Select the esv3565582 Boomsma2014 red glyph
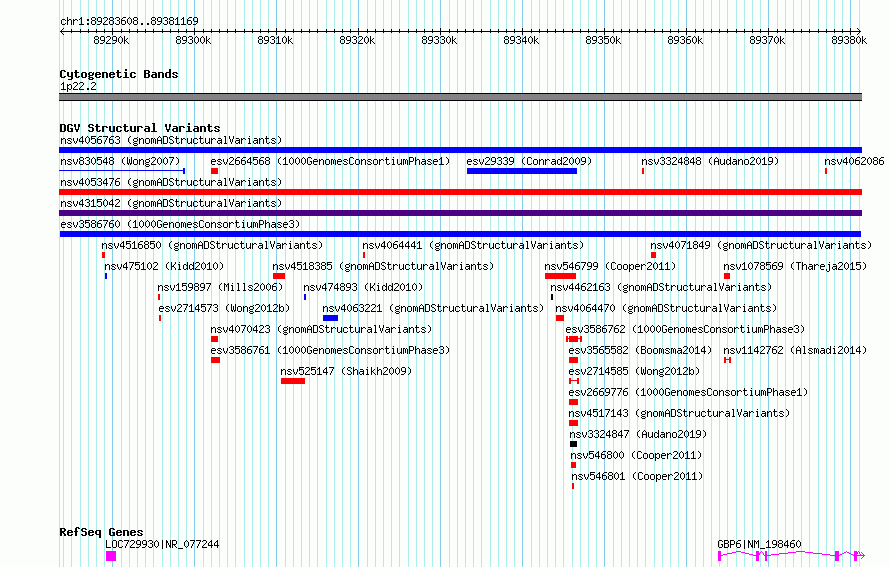Screen dimensions: 890x567 573,360
